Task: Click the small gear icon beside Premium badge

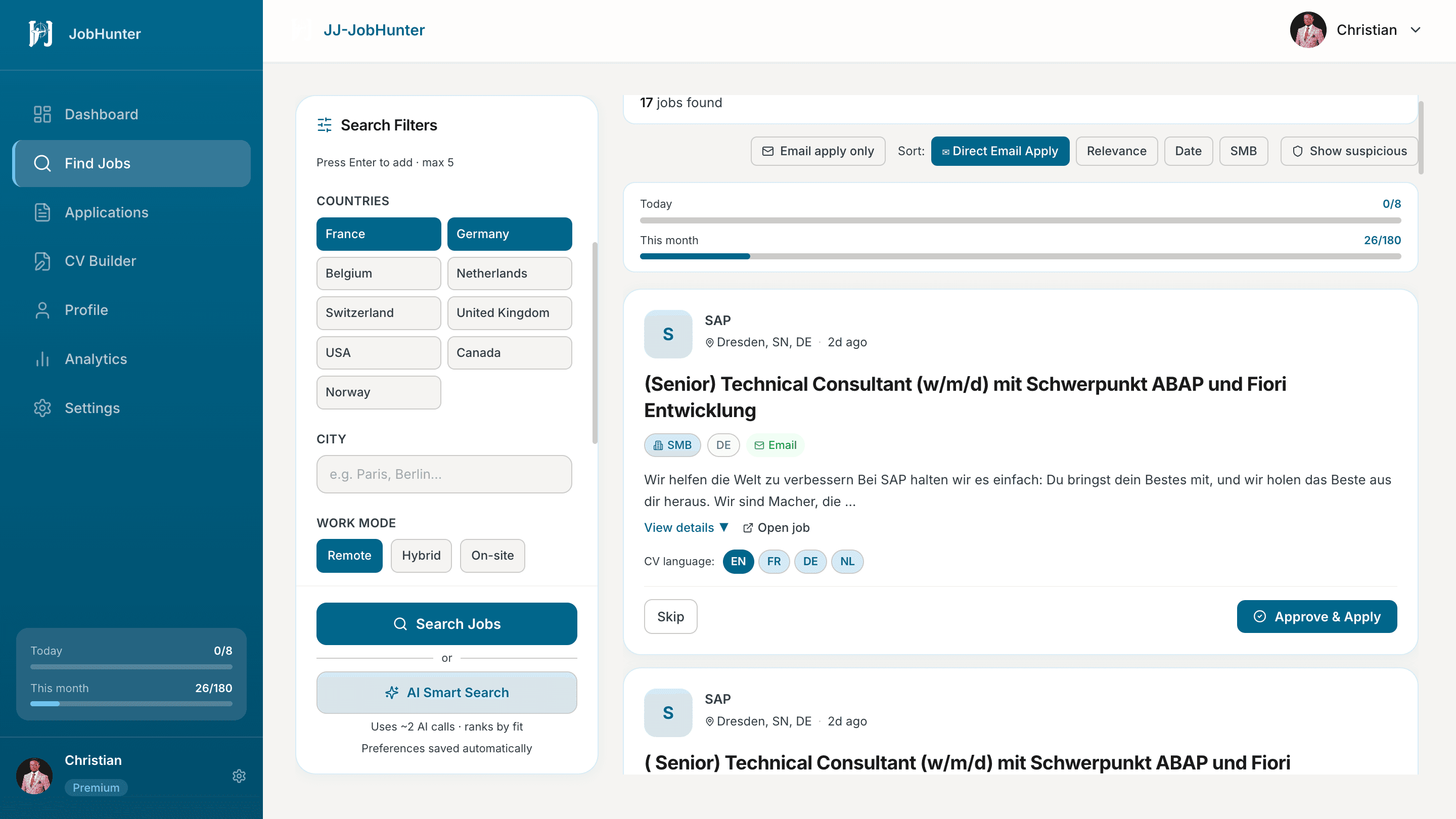Action: 239,776
